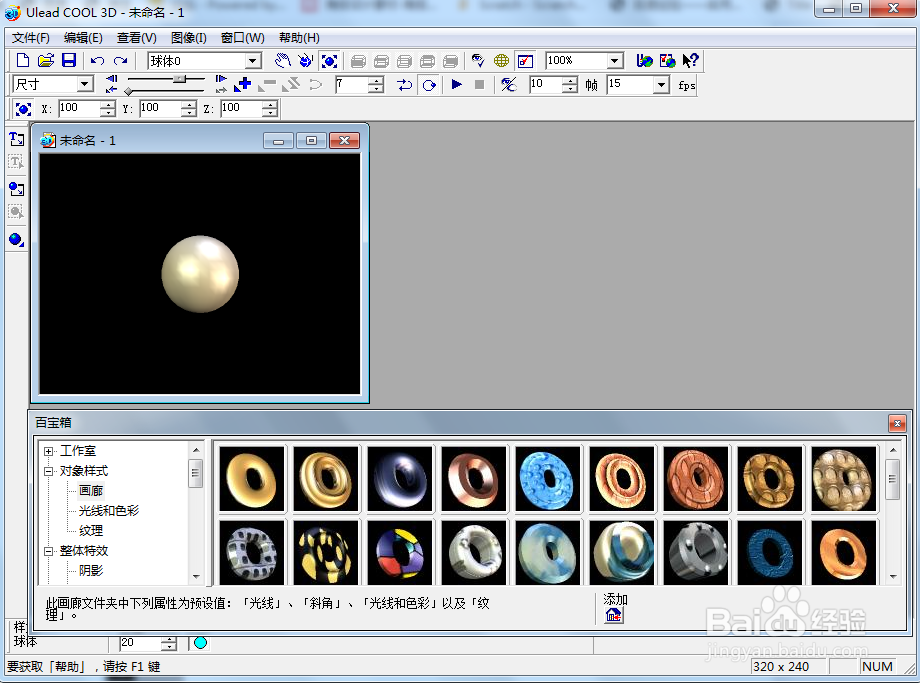Click the 添加 house icon button
920x683 pixels.
[x=614, y=615]
